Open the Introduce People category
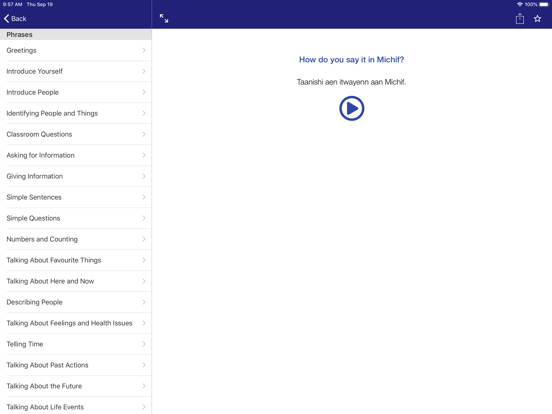Screen dimensions: 552x414 [76, 92]
